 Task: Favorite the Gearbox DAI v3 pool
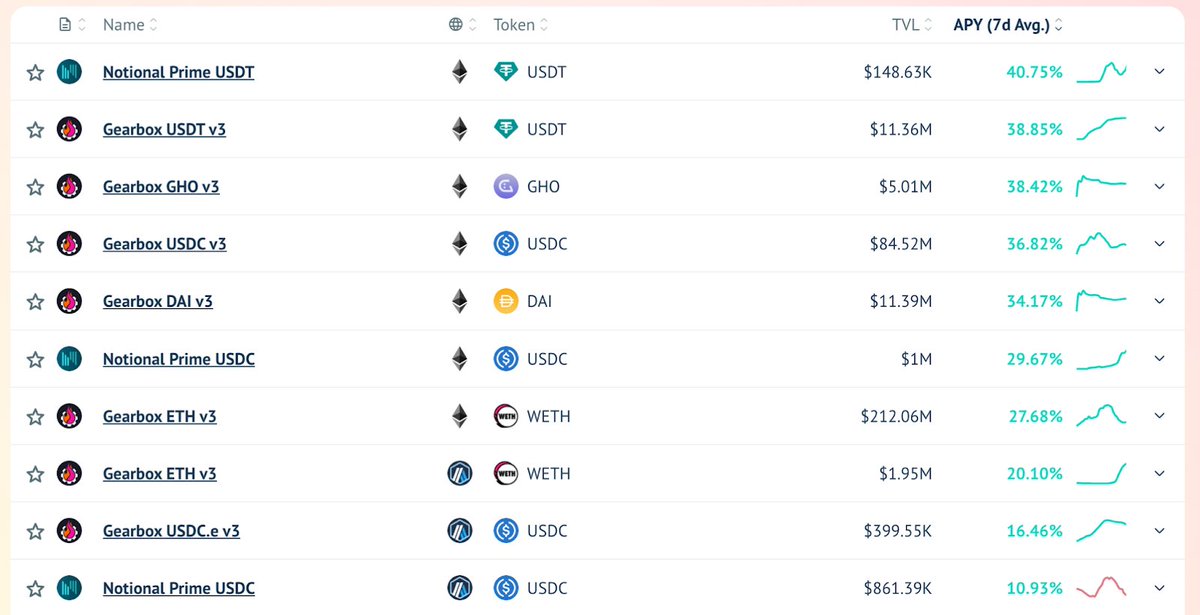point(35,301)
